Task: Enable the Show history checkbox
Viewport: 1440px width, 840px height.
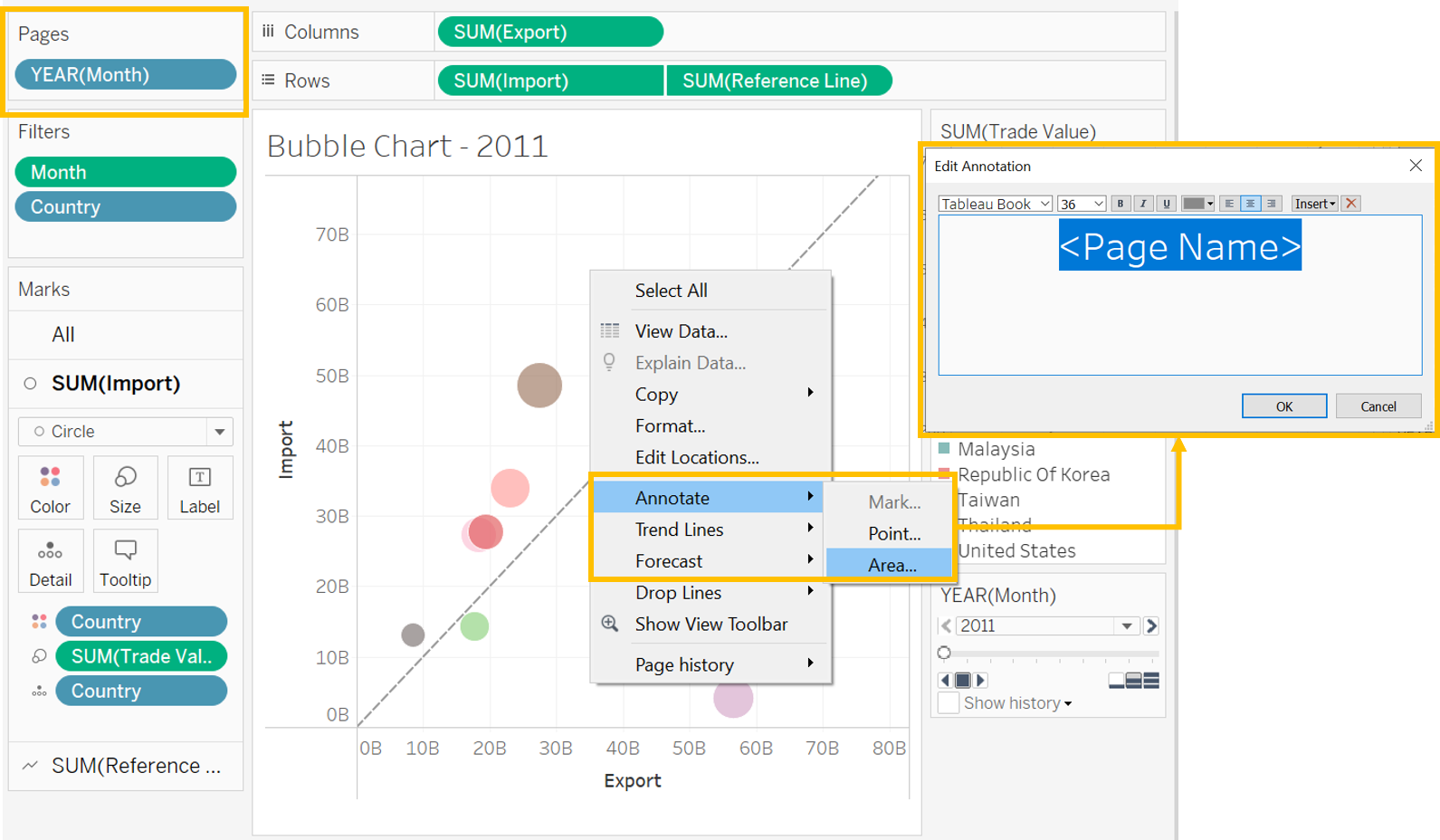Action: coord(949,703)
